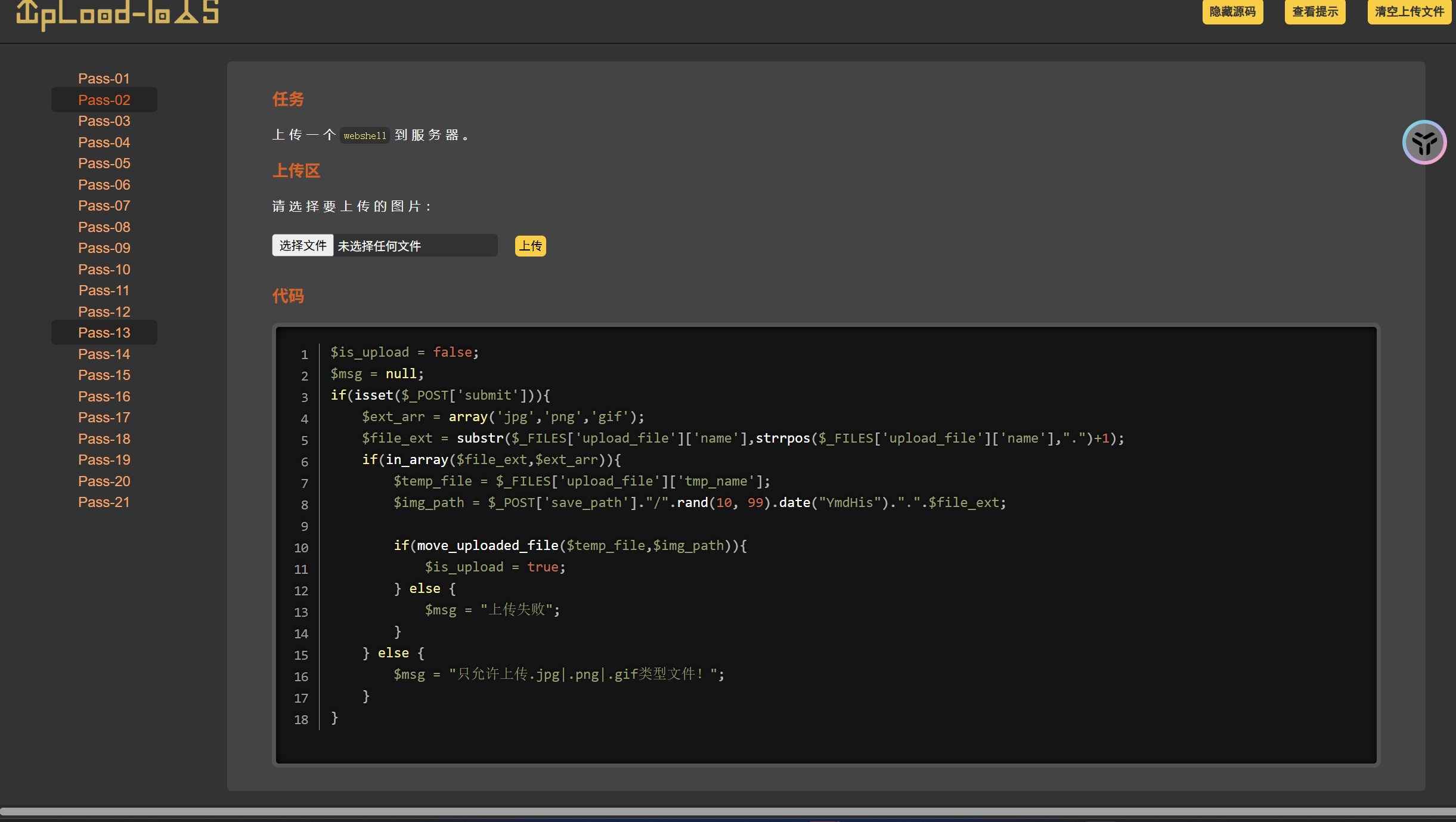
Task: Click the Upload-labs logo
Action: point(117,13)
